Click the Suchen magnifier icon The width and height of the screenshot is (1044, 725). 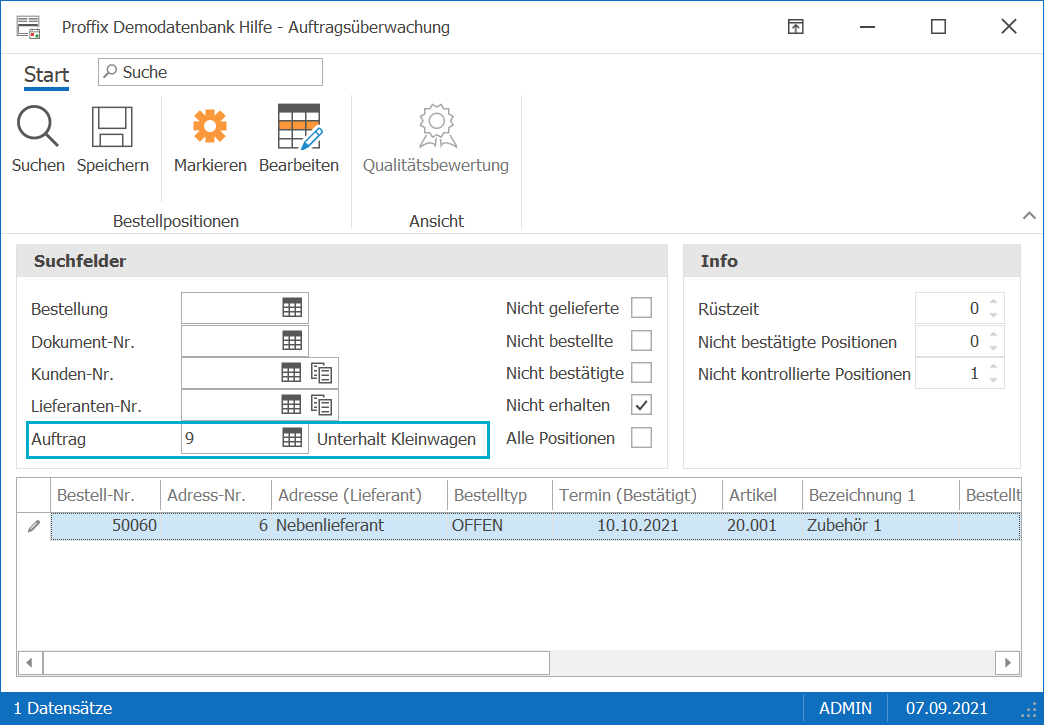point(37,126)
